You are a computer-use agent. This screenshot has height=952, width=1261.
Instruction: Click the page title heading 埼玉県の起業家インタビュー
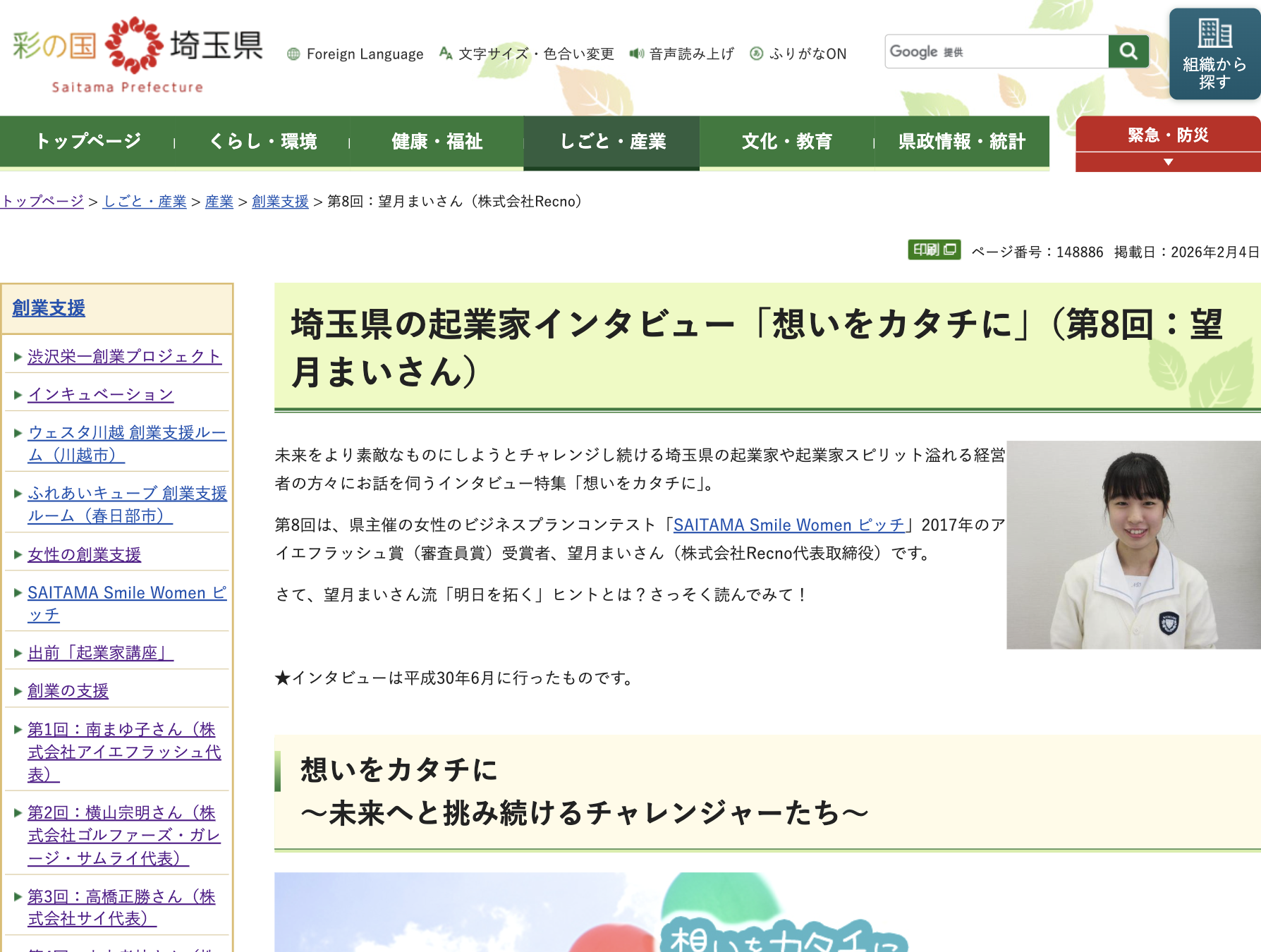757,348
